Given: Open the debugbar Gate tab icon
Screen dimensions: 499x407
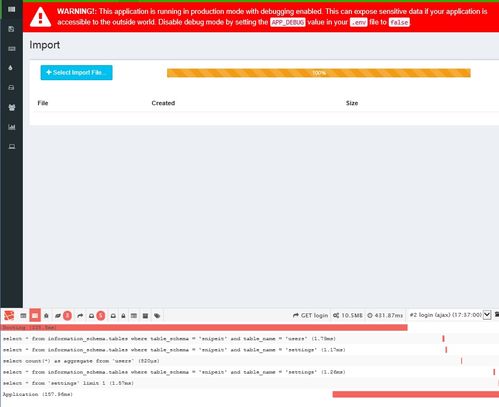Looking at the screenshot, I should click(x=134, y=315).
